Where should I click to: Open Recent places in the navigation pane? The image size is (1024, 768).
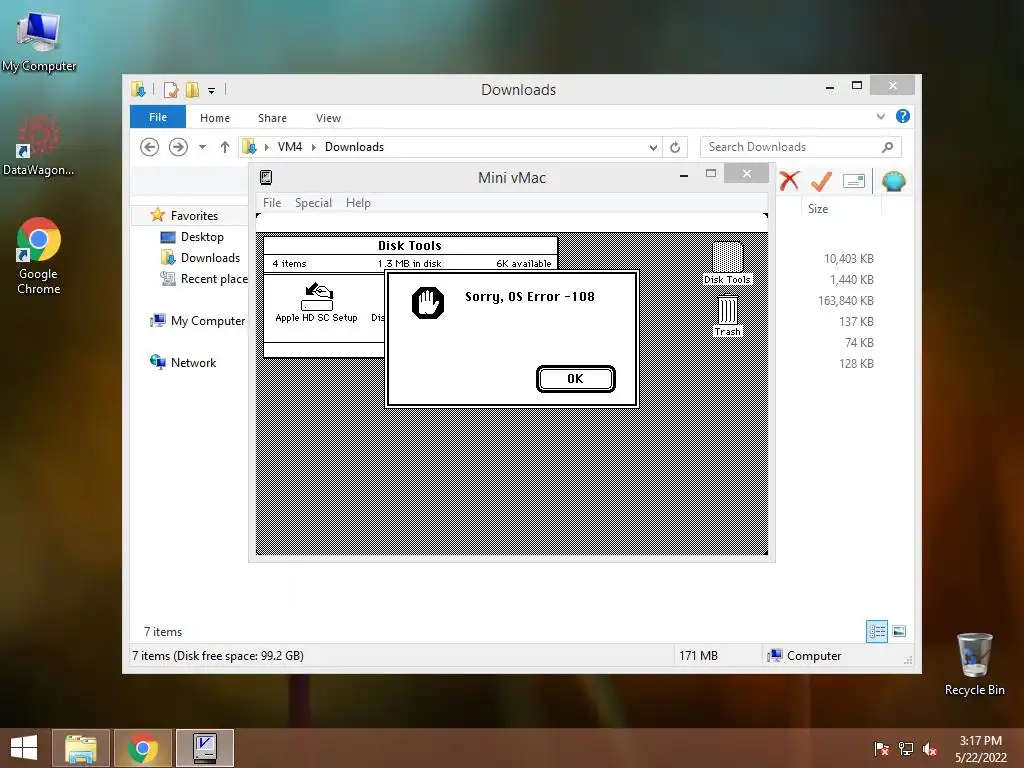pyautogui.click(x=204, y=279)
